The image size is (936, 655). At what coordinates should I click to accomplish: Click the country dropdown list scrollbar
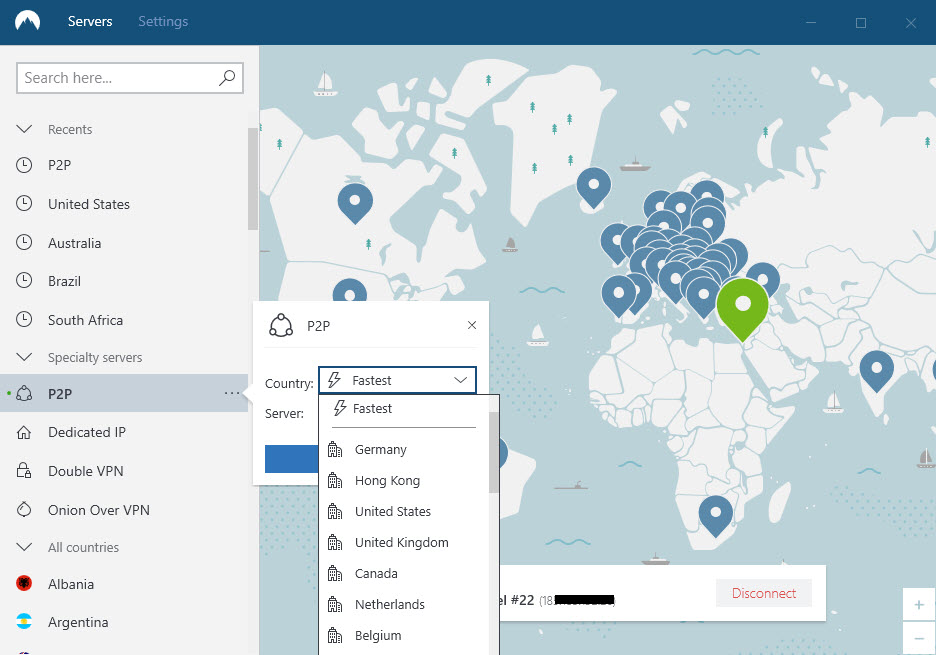(494, 452)
